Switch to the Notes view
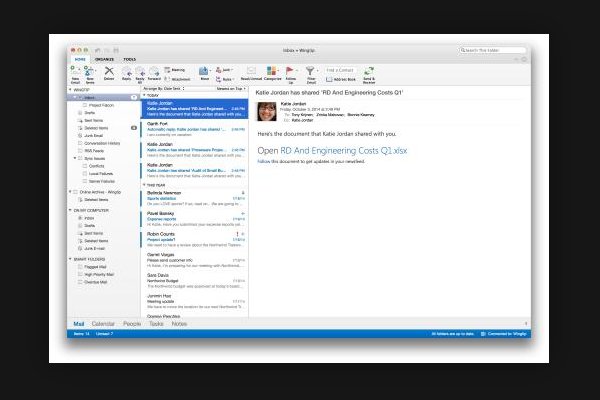The image size is (600, 400). (179, 324)
